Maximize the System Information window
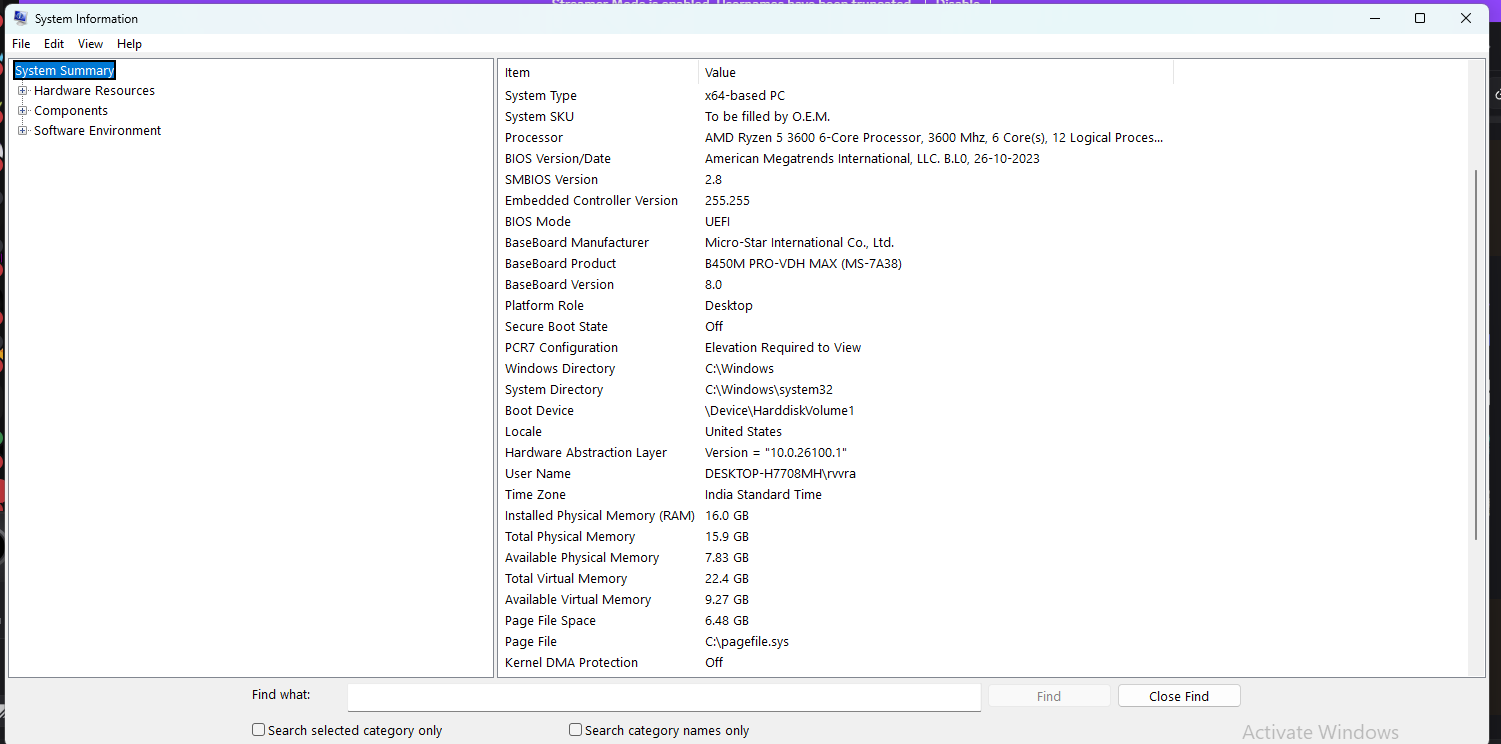 (1420, 18)
